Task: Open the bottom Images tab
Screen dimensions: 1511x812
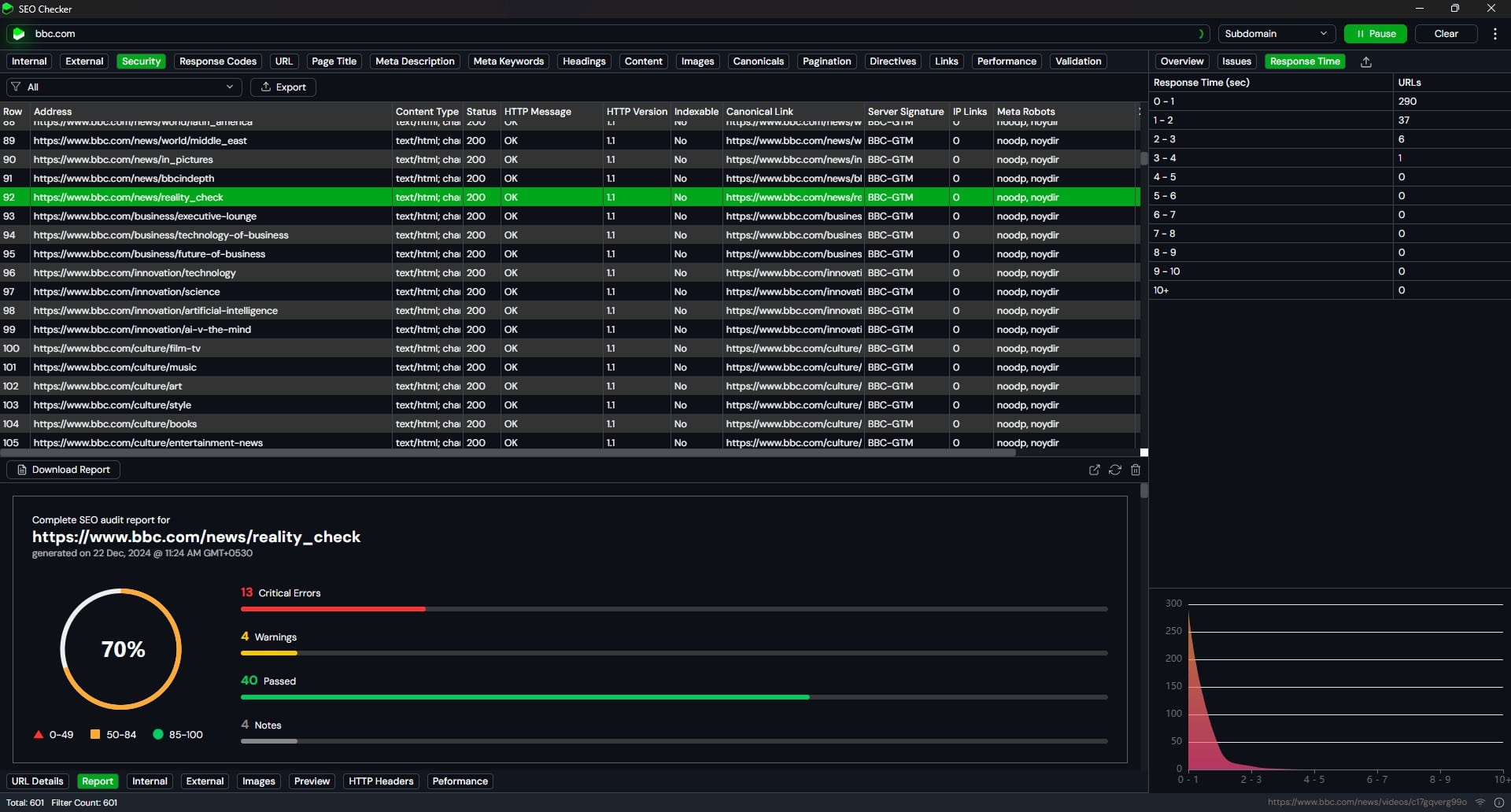Action: 258,781
